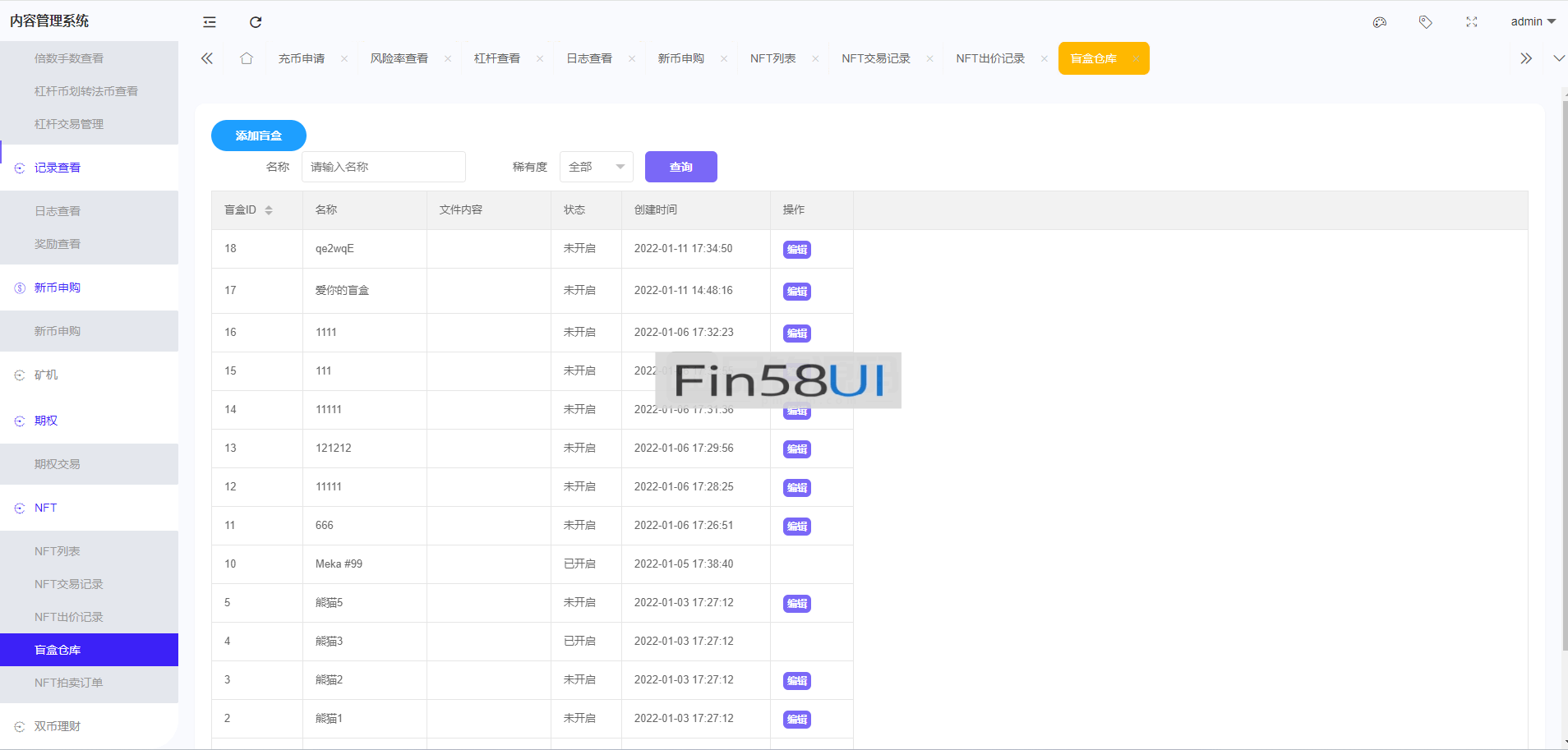Click the refresh page icon
Image resolution: width=1568 pixels, height=750 pixels.
coord(256,22)
